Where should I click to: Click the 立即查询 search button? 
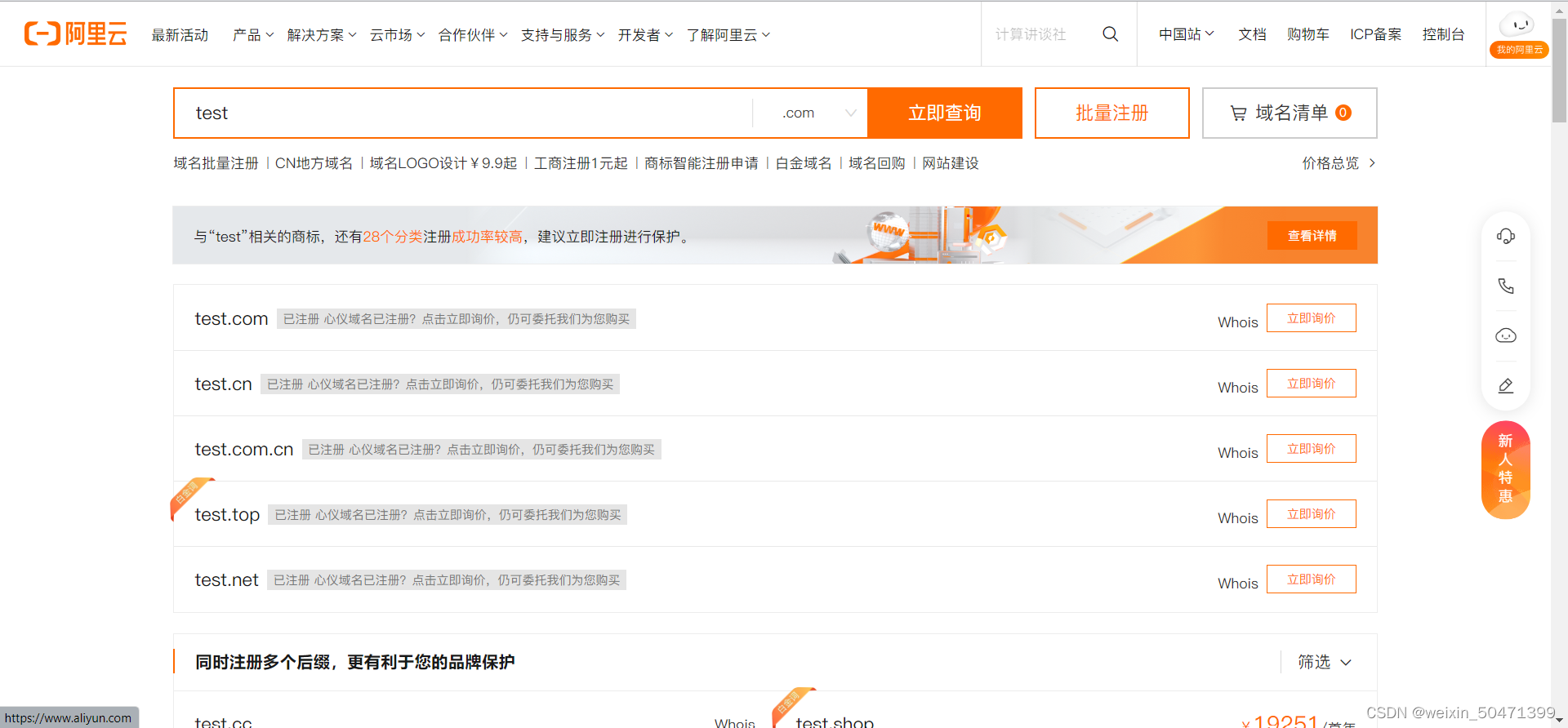click(x=945, y=113)
